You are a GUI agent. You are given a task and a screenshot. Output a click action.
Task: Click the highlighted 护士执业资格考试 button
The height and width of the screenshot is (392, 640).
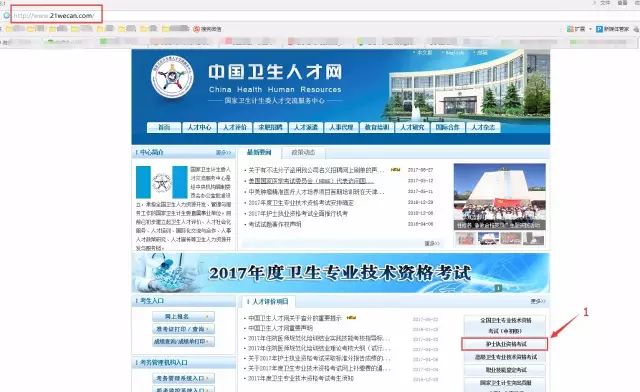(x=504, y=344)
